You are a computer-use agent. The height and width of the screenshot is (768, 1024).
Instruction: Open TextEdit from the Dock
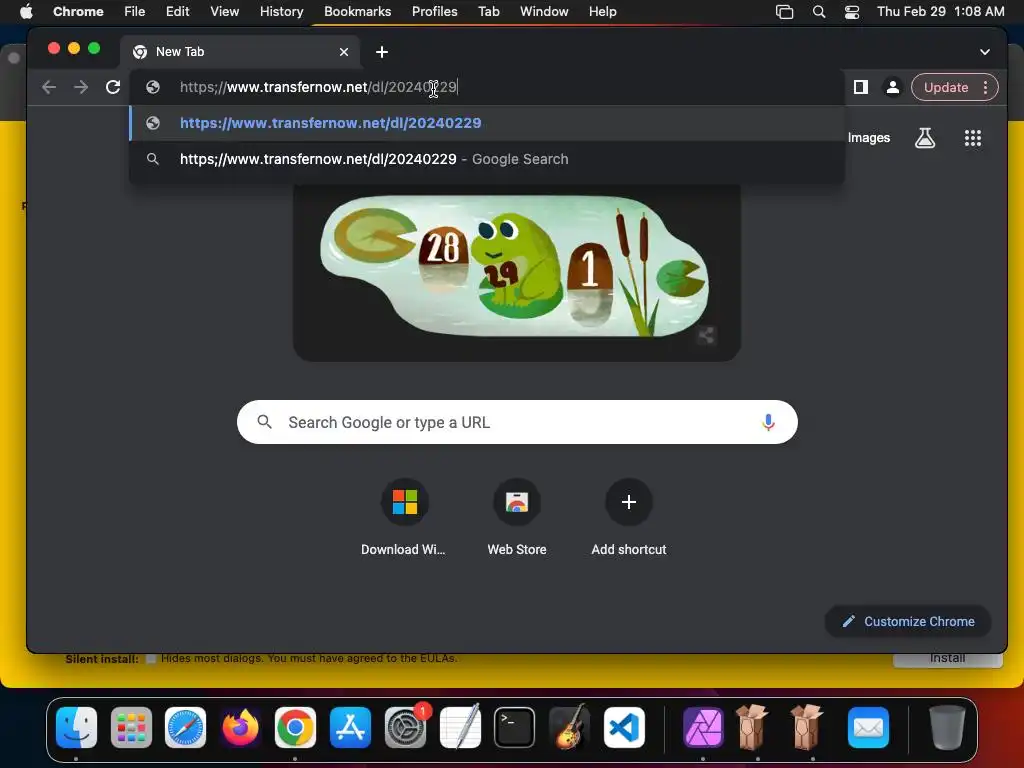[460, 727]
